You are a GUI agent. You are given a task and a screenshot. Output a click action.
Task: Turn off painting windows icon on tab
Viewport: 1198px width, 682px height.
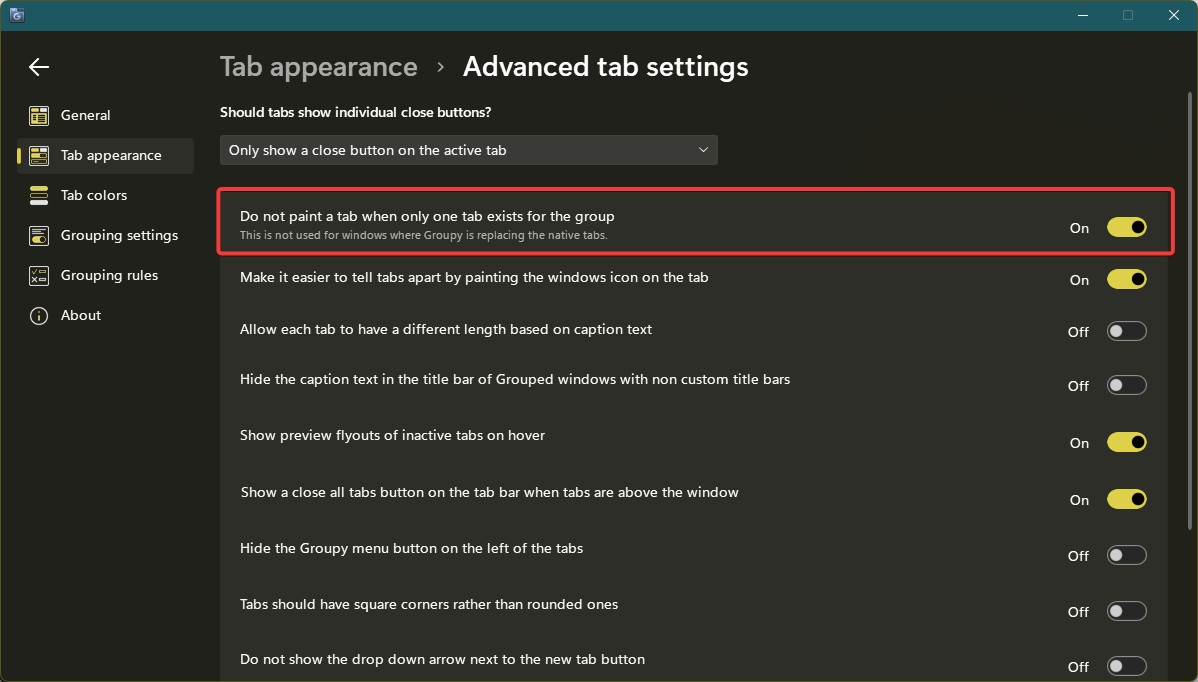coord(1126,280)
